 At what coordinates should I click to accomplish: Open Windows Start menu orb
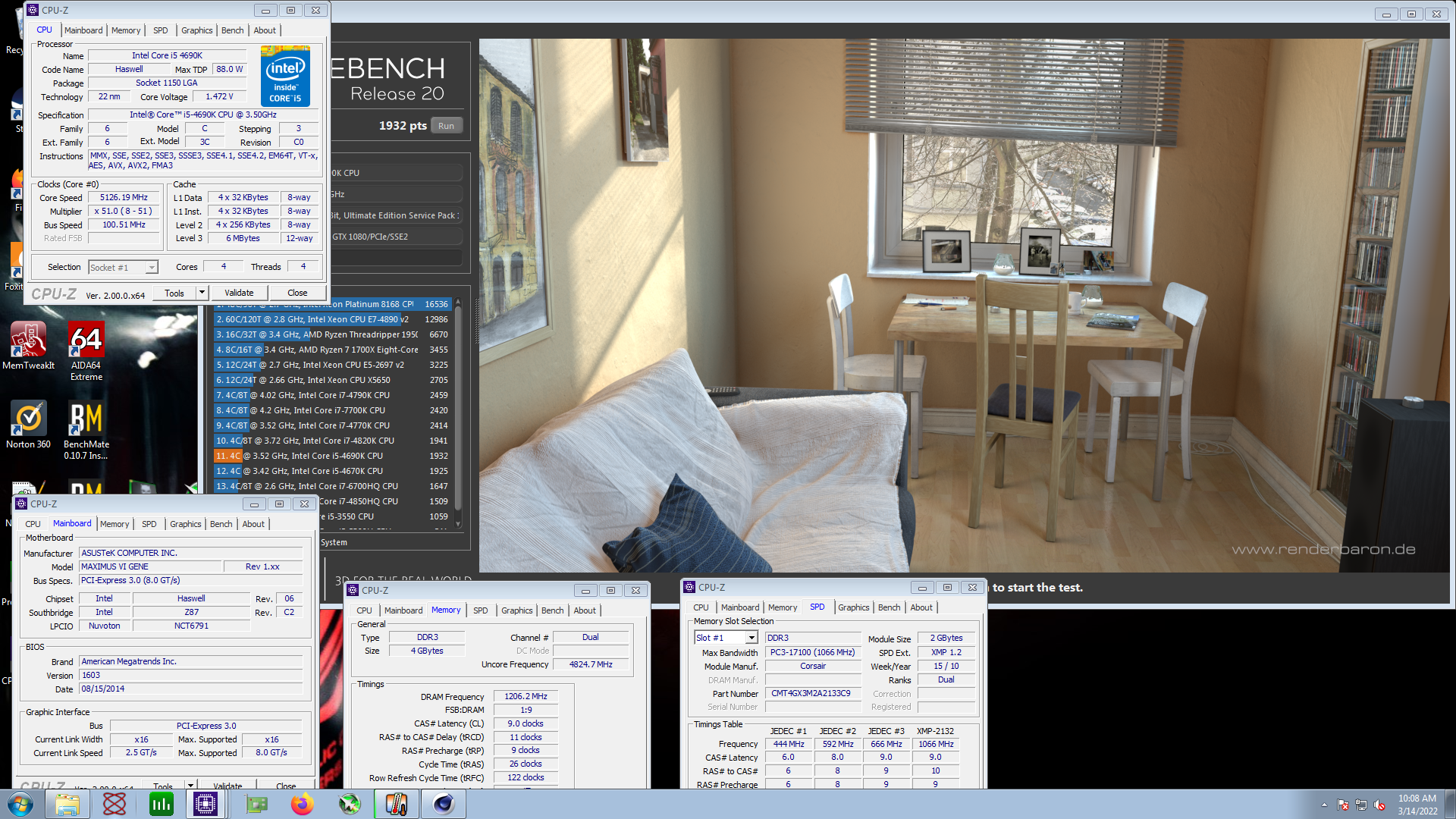tap(20, 804)
